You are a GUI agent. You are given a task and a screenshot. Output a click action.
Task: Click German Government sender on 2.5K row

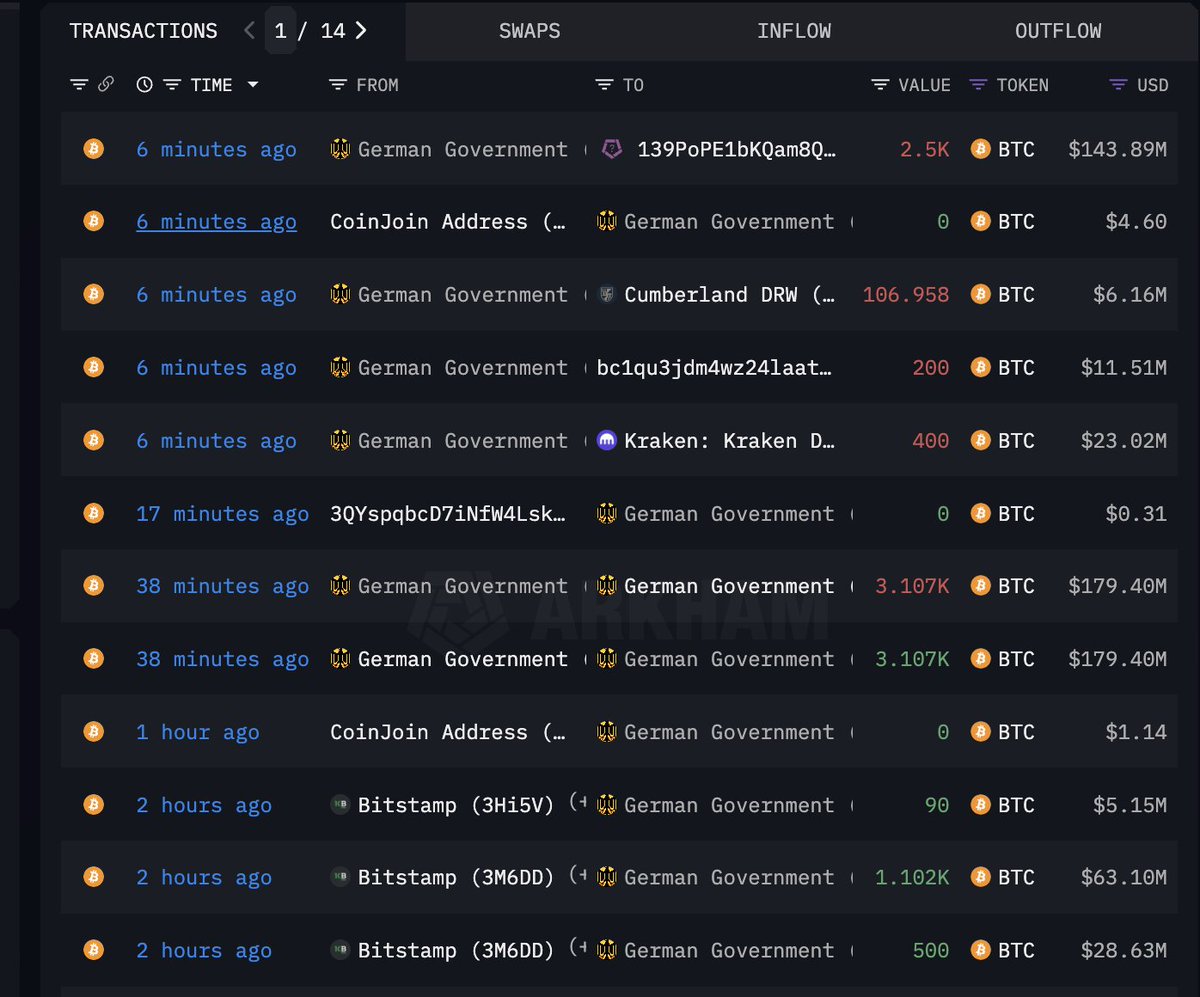pos(462,149)
